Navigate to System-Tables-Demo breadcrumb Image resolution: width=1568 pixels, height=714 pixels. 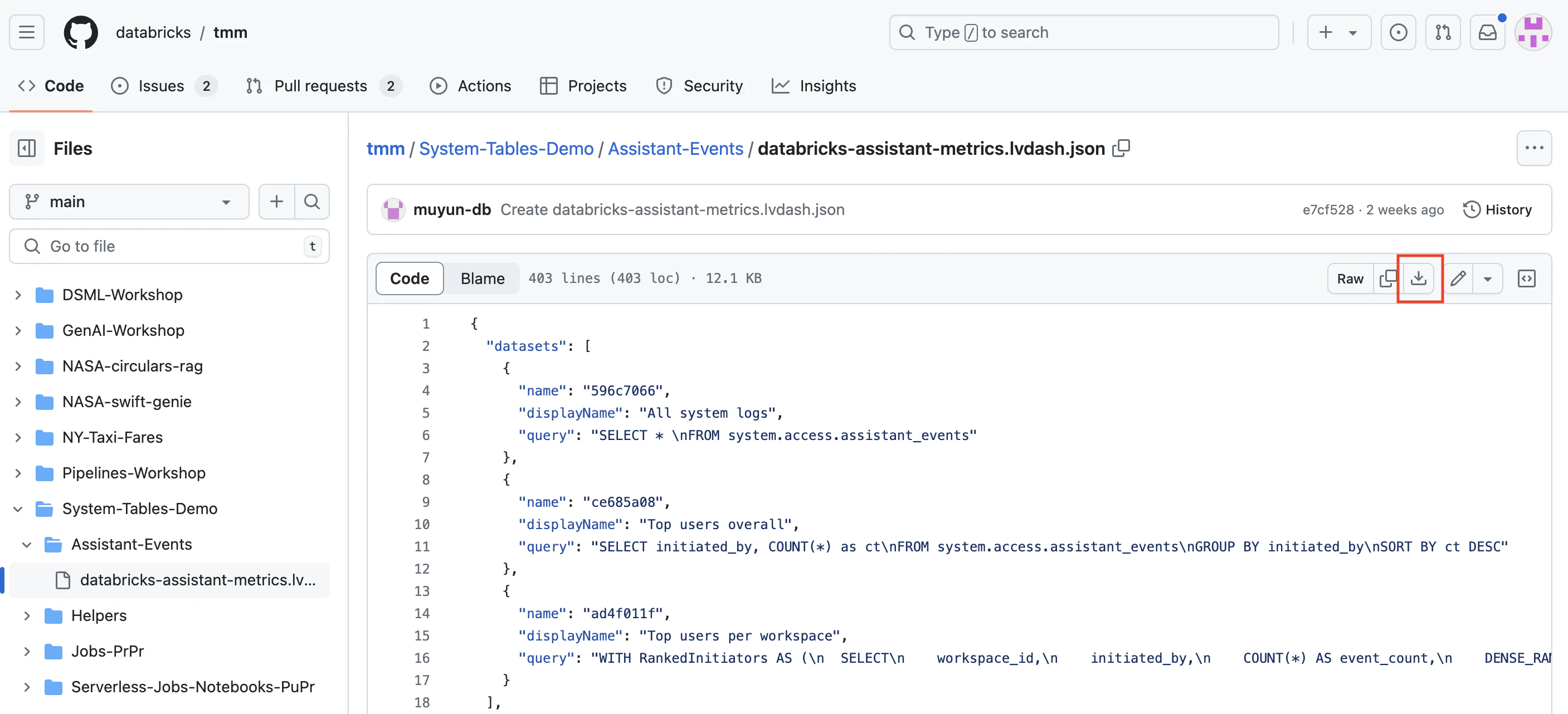(506, 148)
